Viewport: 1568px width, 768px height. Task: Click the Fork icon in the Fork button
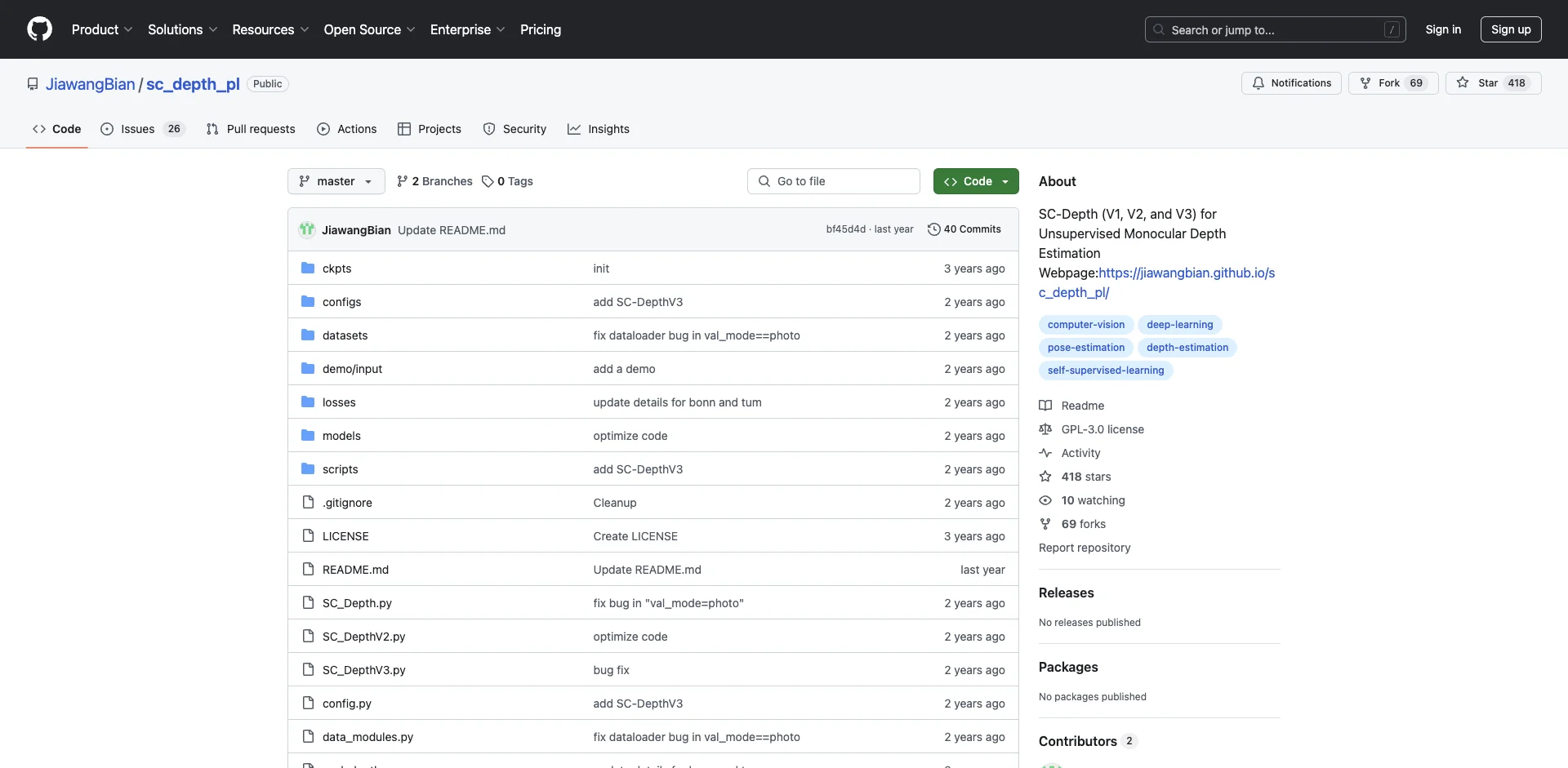click(1365, 83)
